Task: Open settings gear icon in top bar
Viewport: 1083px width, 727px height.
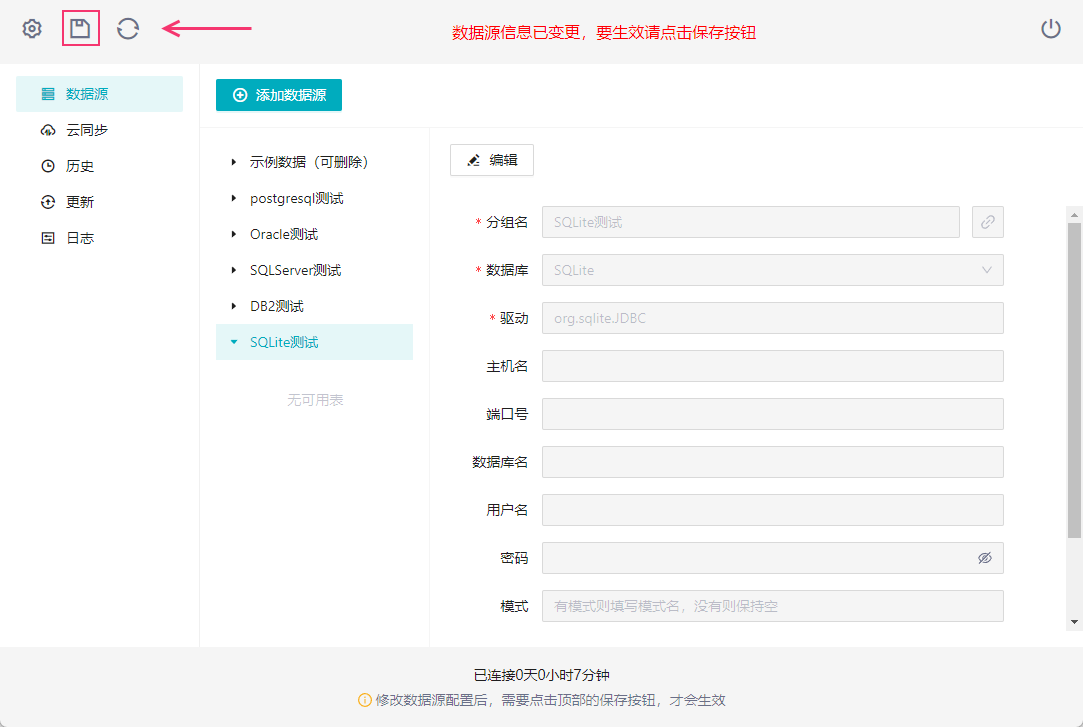Action: pos(32,28)
